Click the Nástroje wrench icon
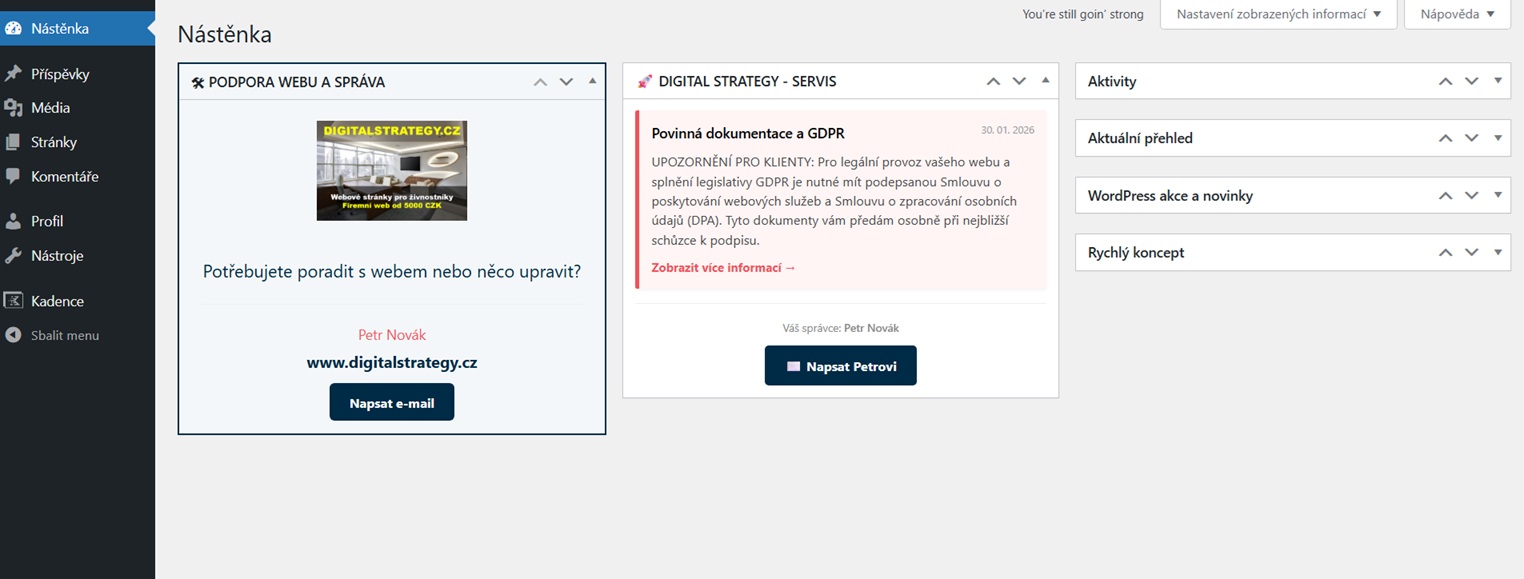The height and width of the screenshot is (579, 1524). [x=13, y=256]
